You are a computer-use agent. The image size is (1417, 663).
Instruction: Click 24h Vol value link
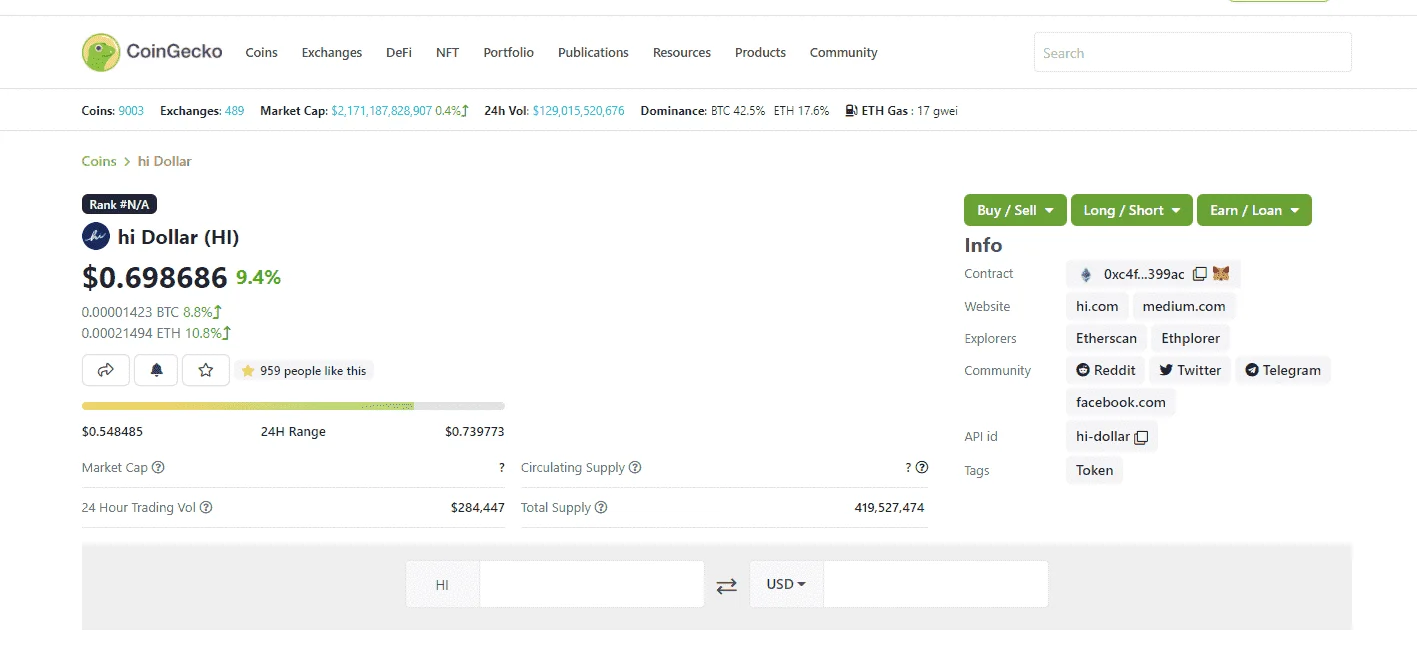tap(579, 111)
